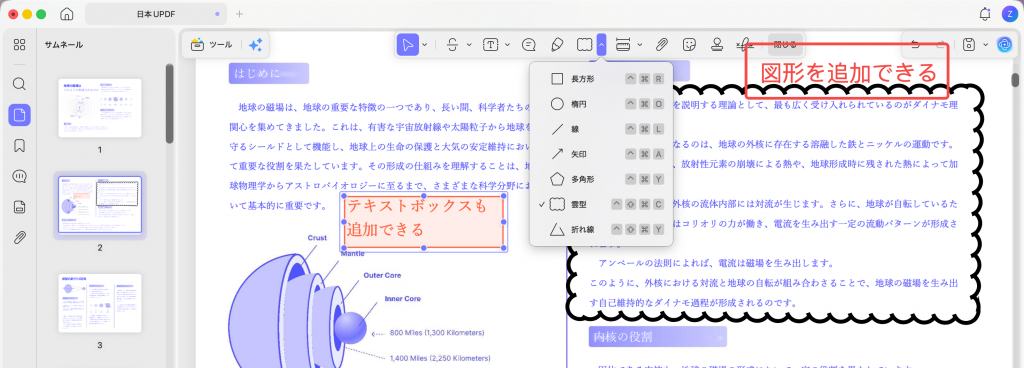The width and height of the screenshot is (1024, 368).
Task: Toggle the thumbnail panel sidebar icon
Action: click(x=20, y=115)
